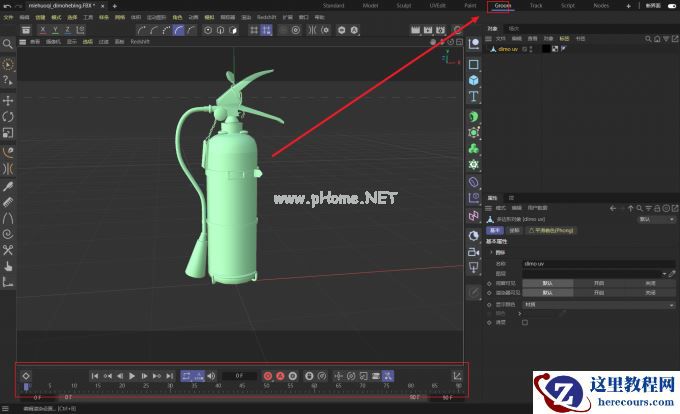Click the Undo arrow
The height and width of the screenshot is (414, 680).
7,6
